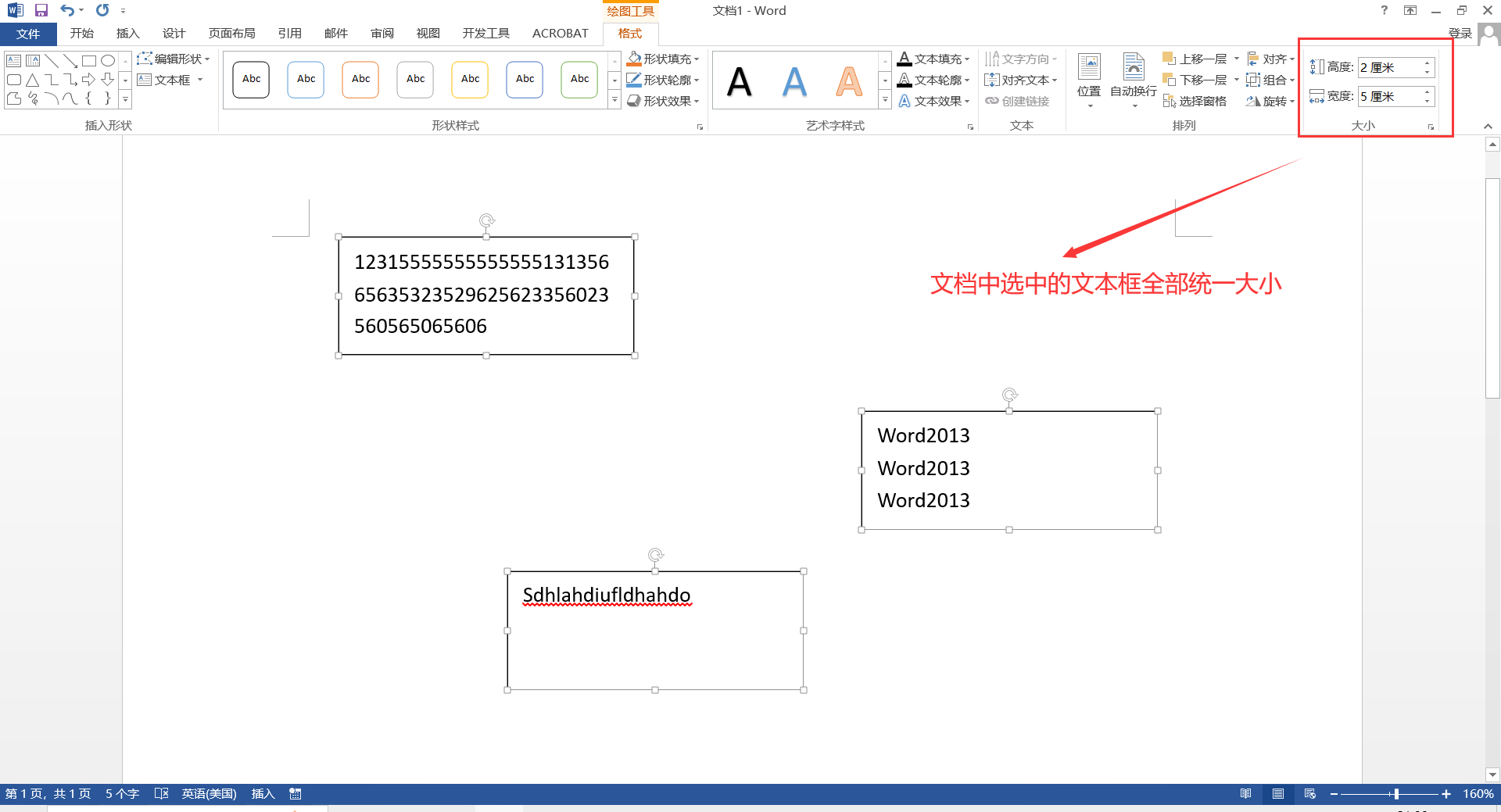Click the 位置 Position button

[1089, 80]
